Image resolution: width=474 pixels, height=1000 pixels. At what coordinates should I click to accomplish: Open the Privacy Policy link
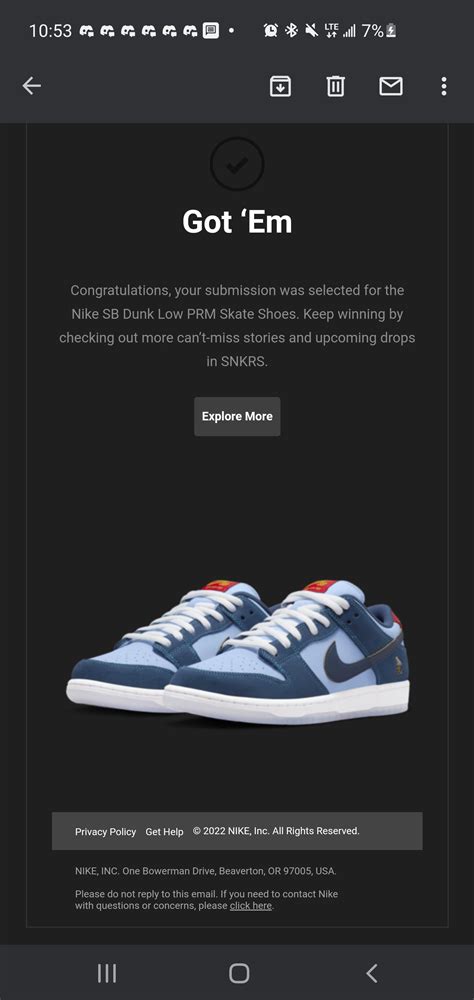(x=105, y=832)
